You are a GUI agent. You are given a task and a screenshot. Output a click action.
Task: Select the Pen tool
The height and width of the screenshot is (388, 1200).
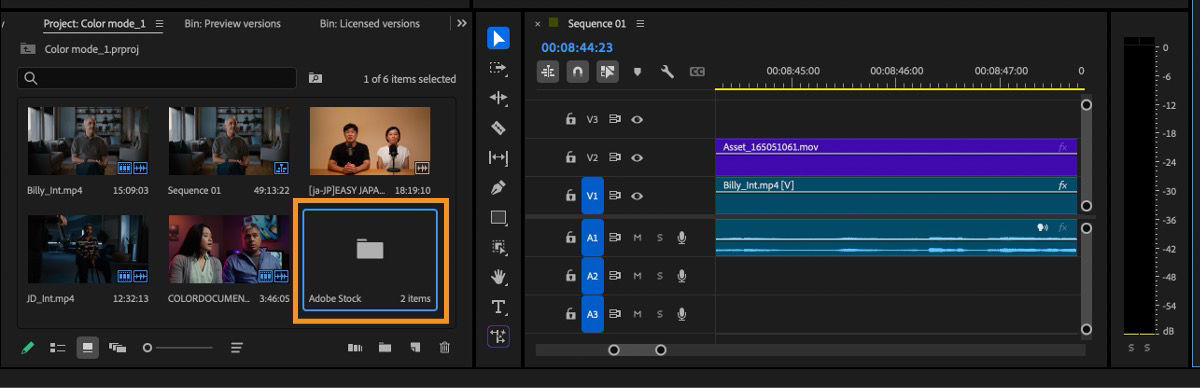pos(498,187)
